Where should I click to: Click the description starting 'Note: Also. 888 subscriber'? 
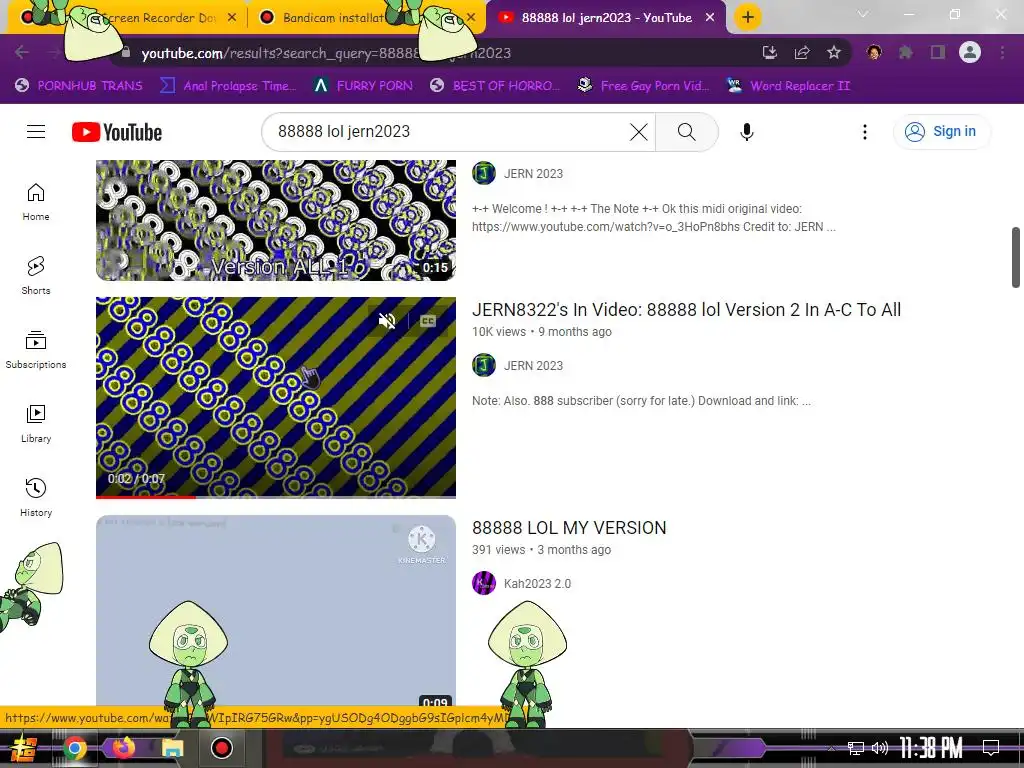pos(641,401)
